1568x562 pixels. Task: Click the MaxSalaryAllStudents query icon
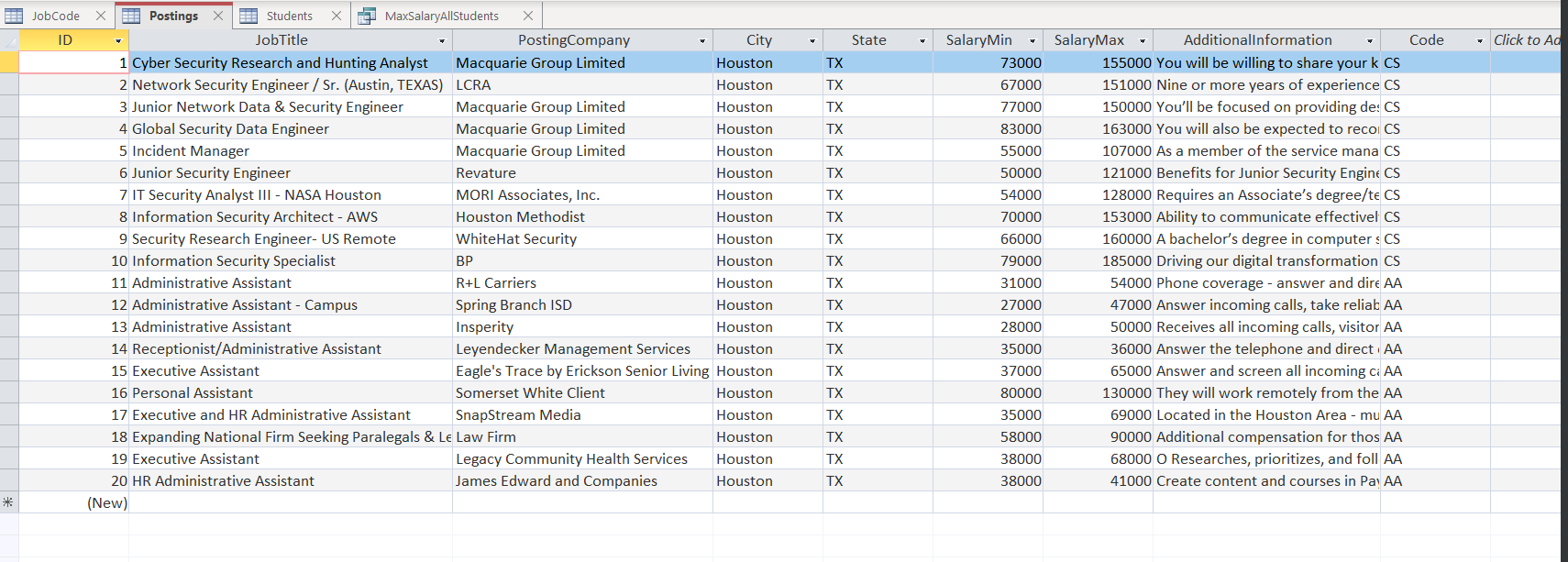click(x=367, y=16)
